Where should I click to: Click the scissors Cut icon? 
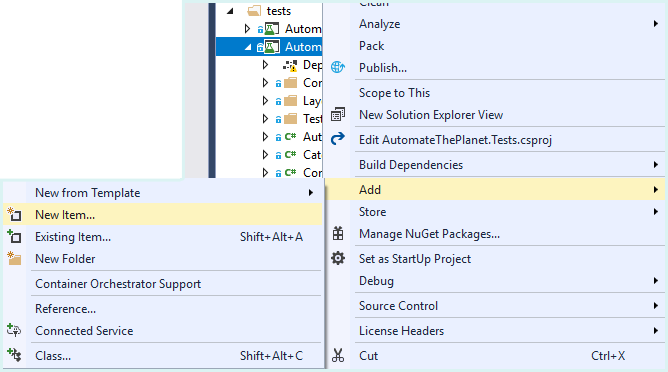coord(338,355)
